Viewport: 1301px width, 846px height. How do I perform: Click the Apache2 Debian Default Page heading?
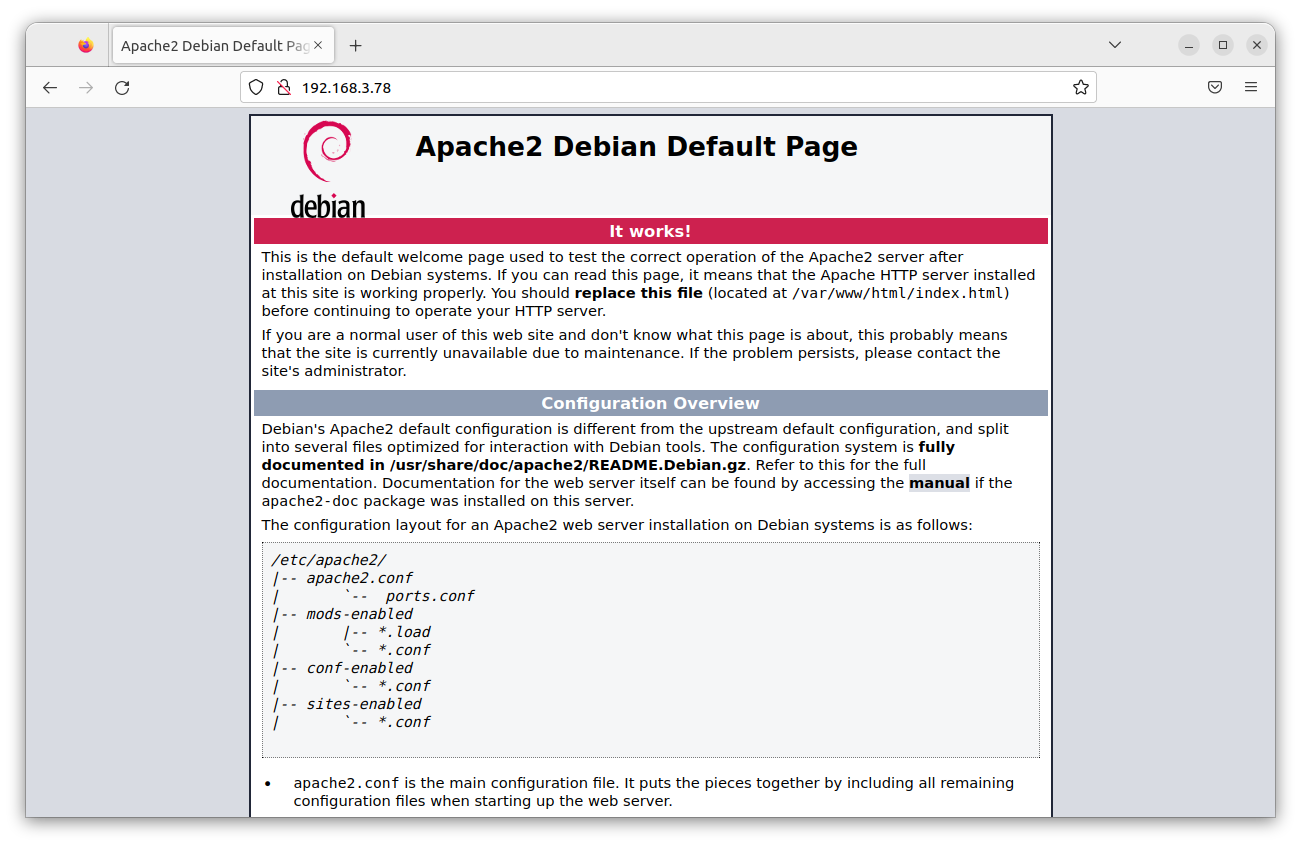click(636, 146)
